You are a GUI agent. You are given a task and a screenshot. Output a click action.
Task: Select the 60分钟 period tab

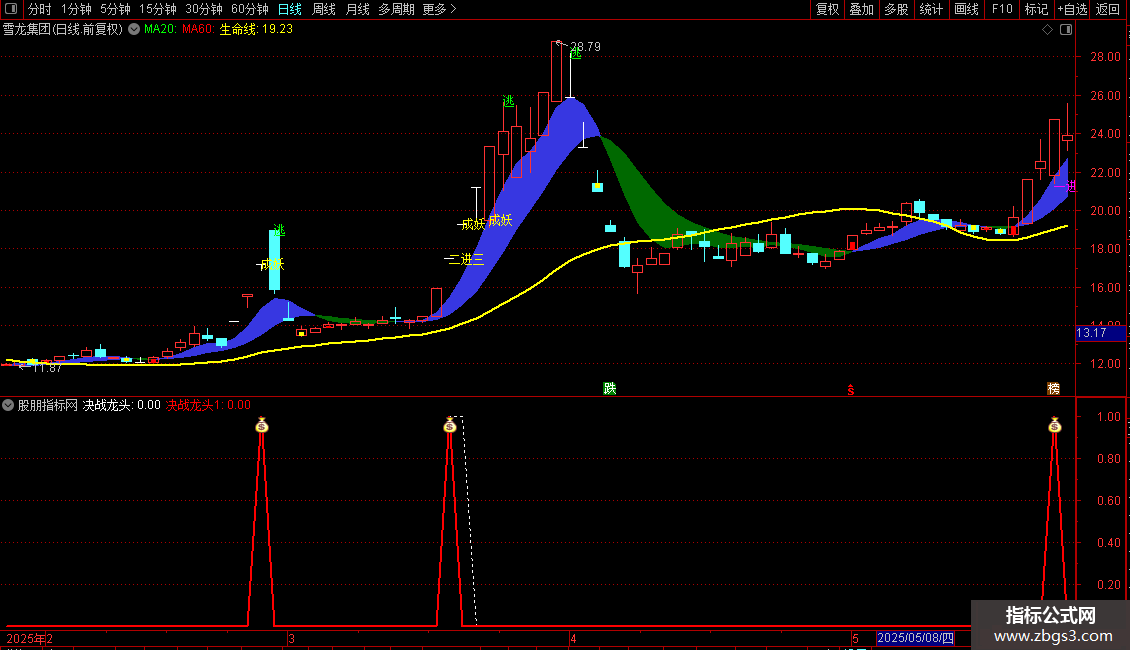click(x=250, y=9)
